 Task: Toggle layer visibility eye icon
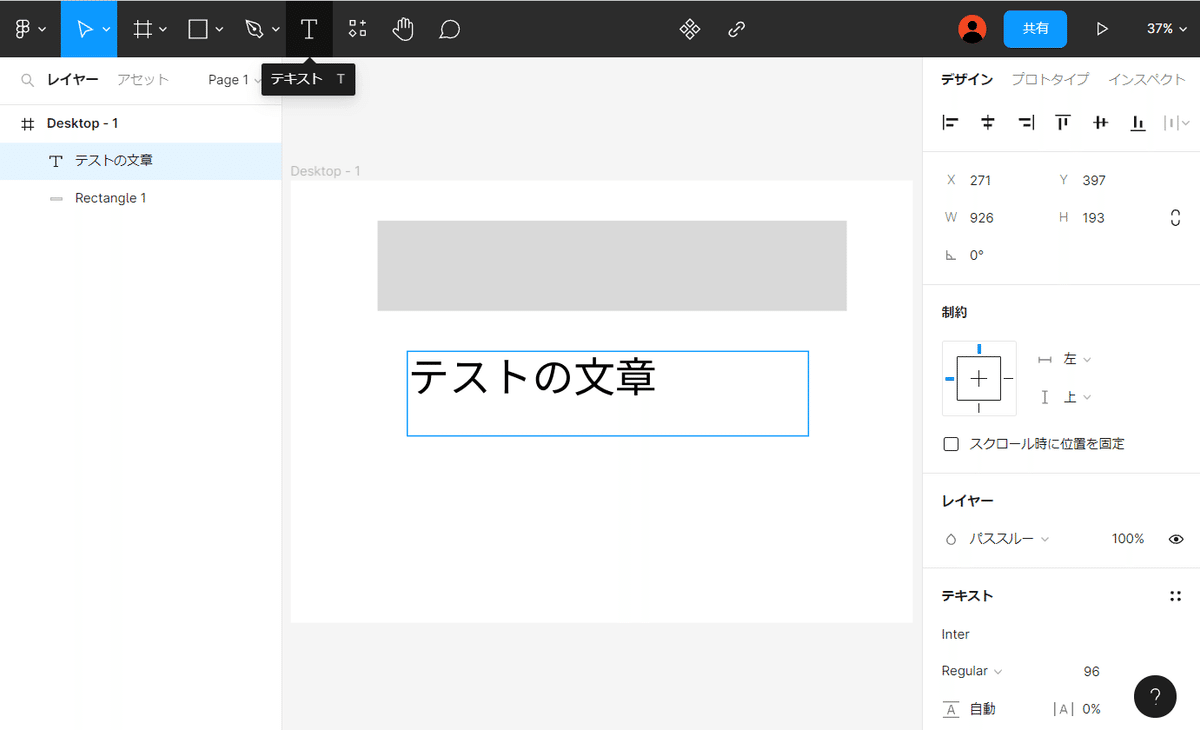tap(1176, 539)
